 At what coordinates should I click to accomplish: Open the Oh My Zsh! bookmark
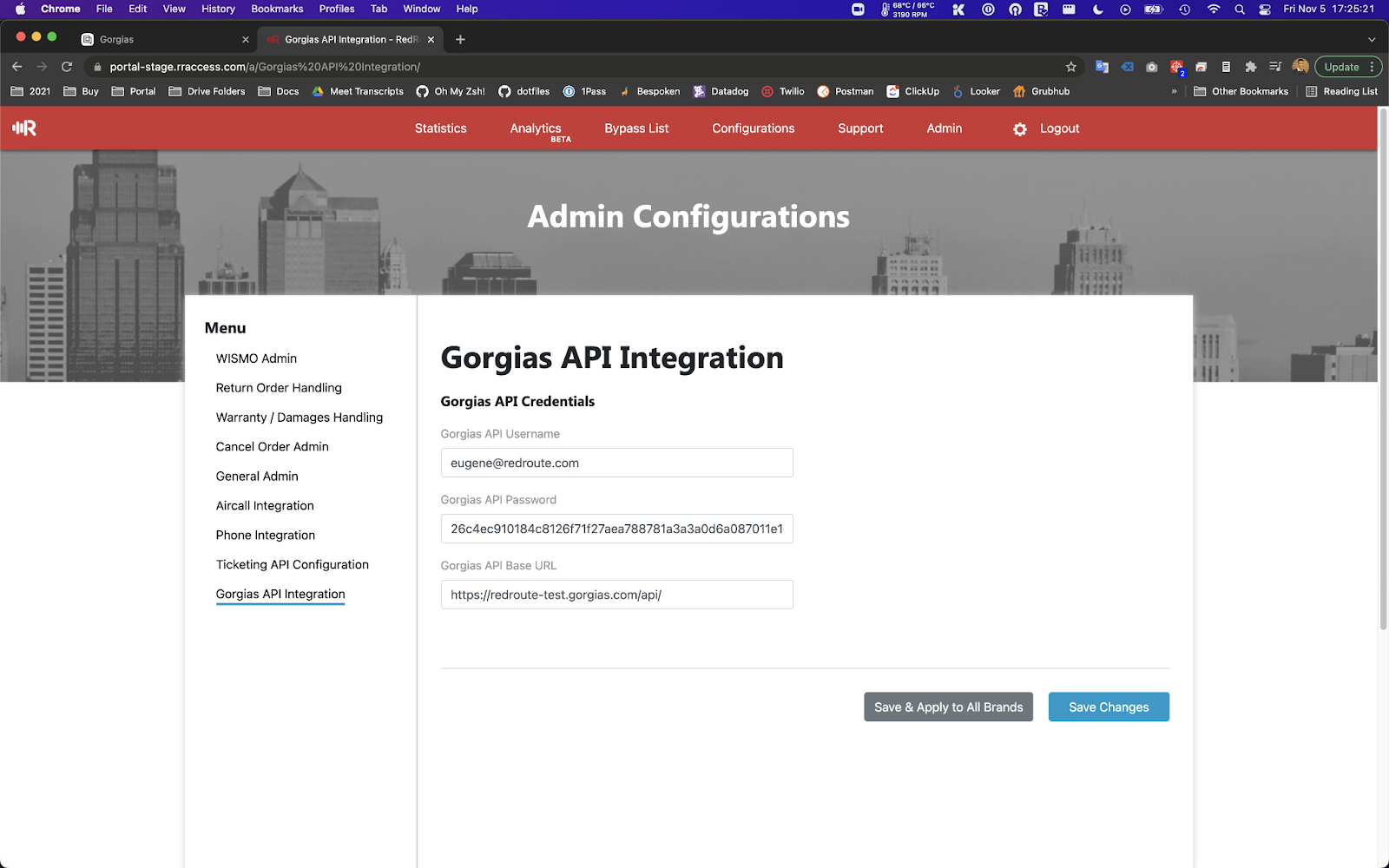451,91
